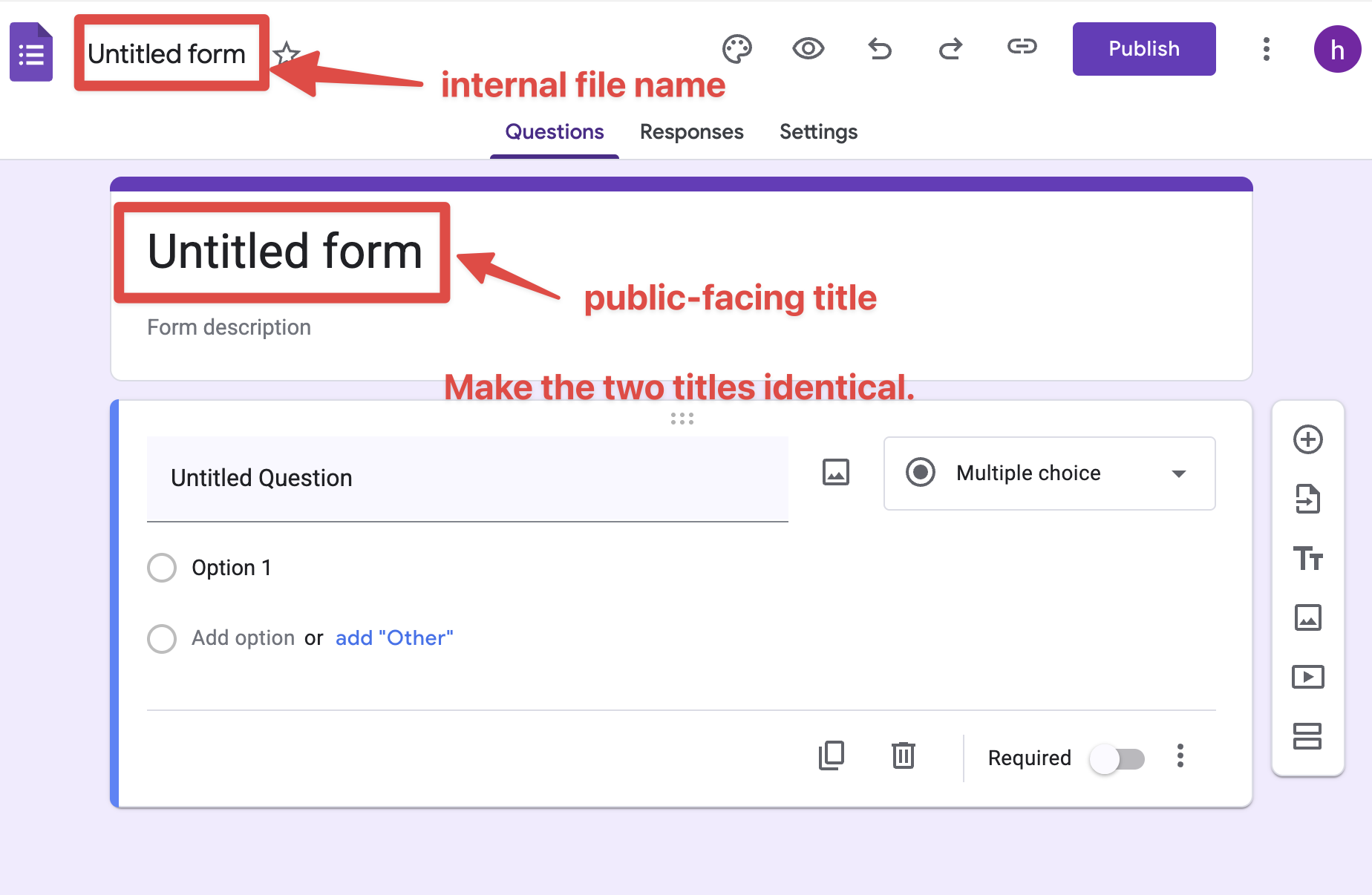Screen dimensions: 1372x895
Task: Publish the form
Action: coord(1143,48)
